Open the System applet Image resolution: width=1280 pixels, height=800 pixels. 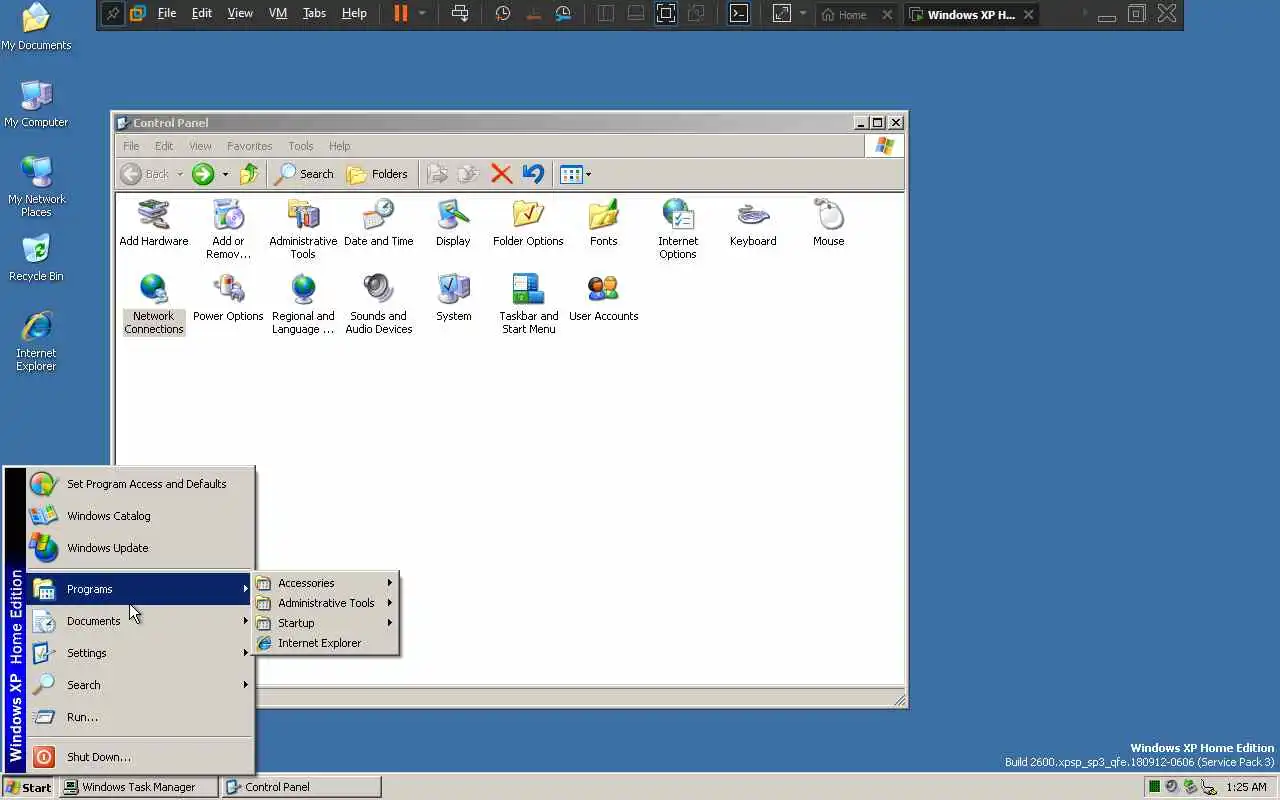tap(453, 297)
